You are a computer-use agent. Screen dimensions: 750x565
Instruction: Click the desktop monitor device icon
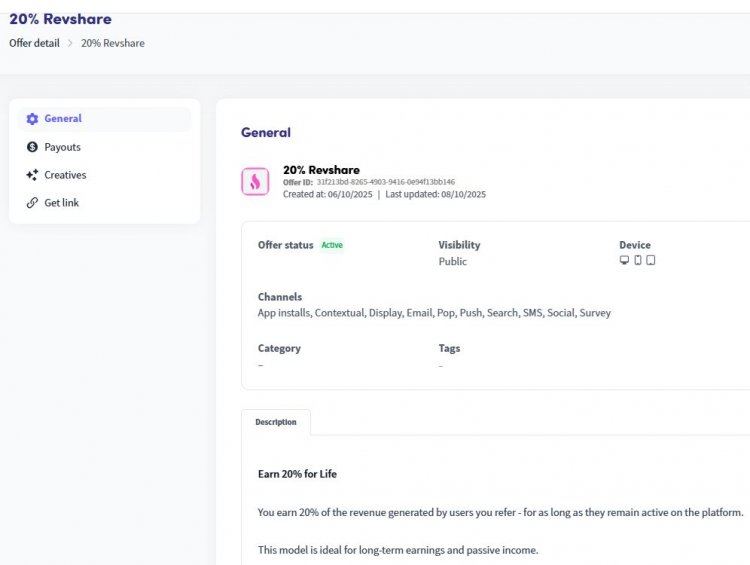[x=625, y=261]
